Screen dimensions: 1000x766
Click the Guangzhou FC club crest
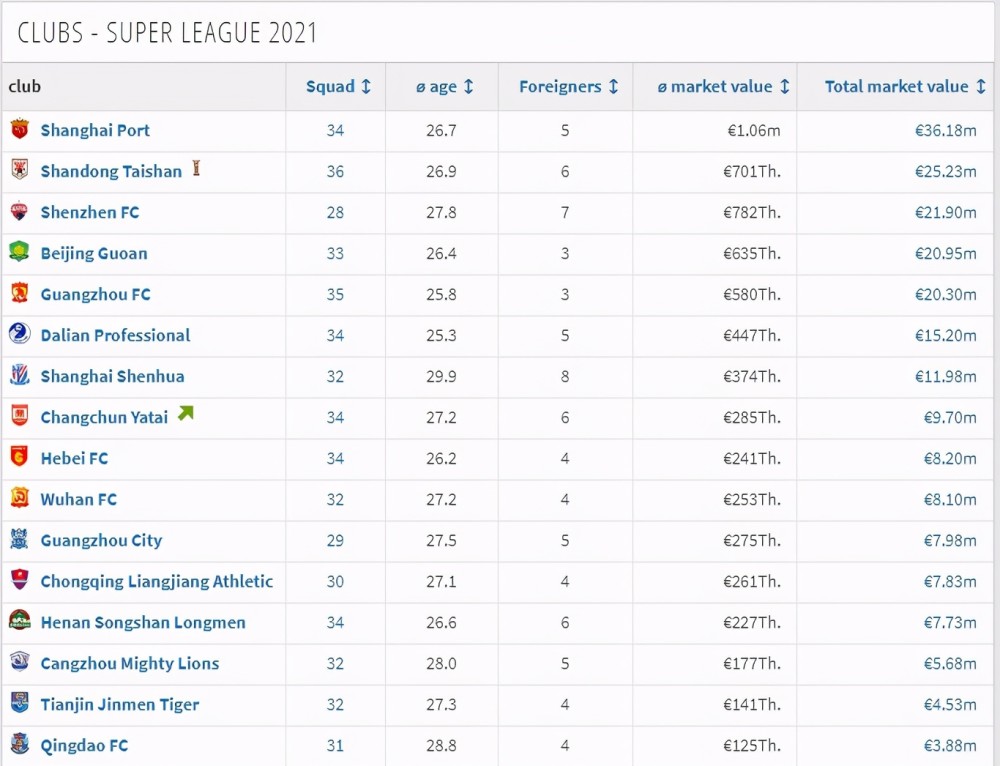click(x=20, y=293)
